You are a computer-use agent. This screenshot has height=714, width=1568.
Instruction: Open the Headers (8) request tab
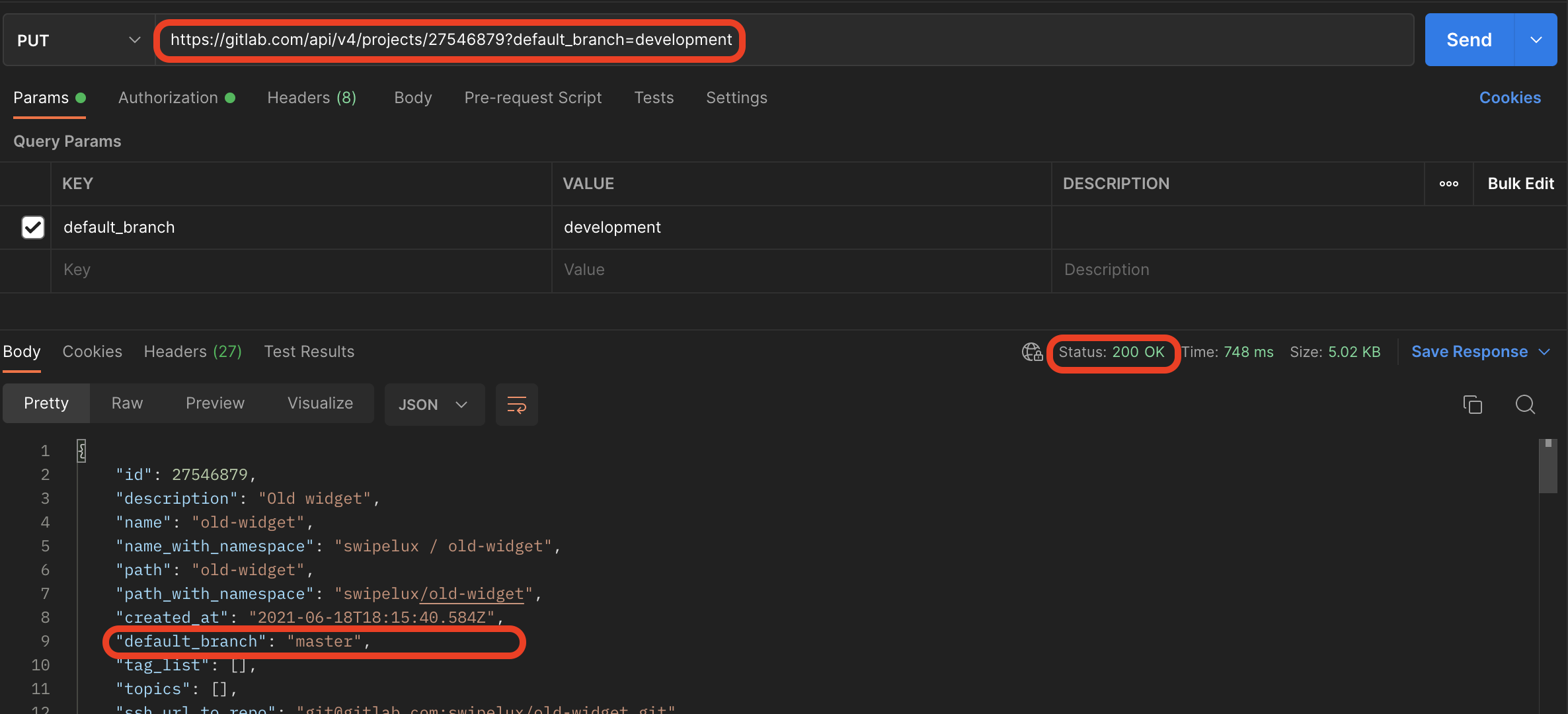[311, 98]
